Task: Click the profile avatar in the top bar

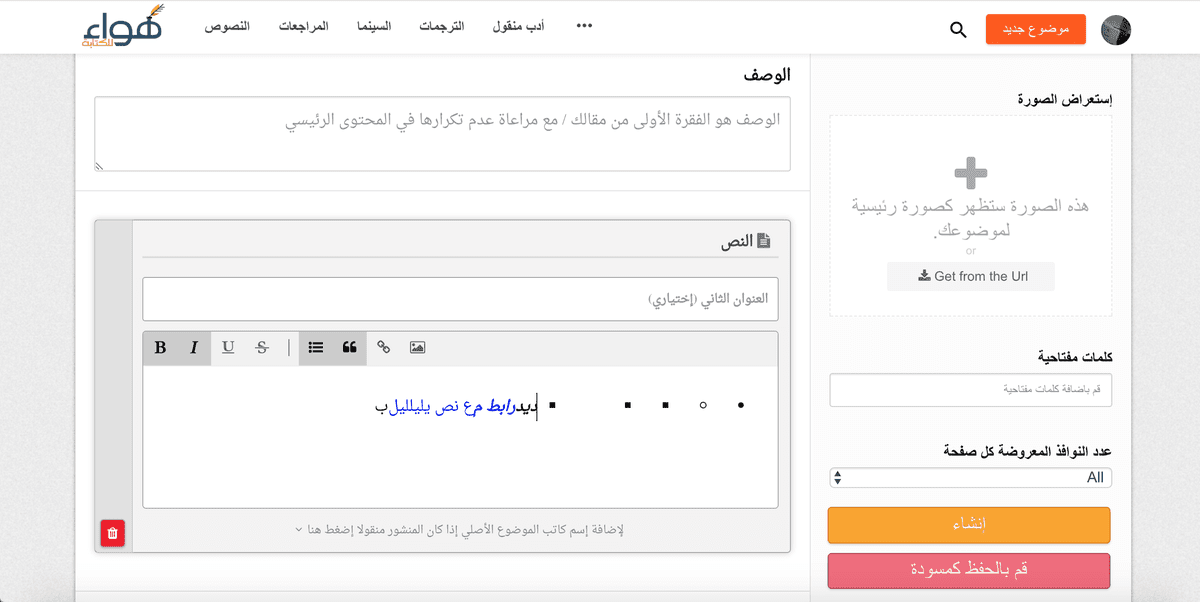Action: click(x=1116, y=30)
